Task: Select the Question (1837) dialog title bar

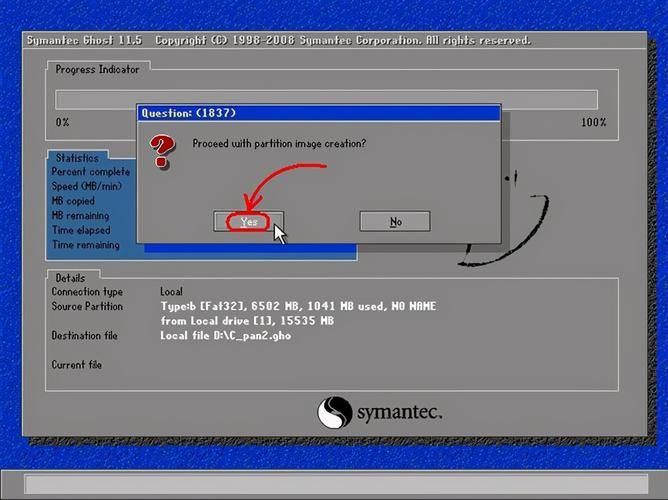Action: (x=318, y=113)
